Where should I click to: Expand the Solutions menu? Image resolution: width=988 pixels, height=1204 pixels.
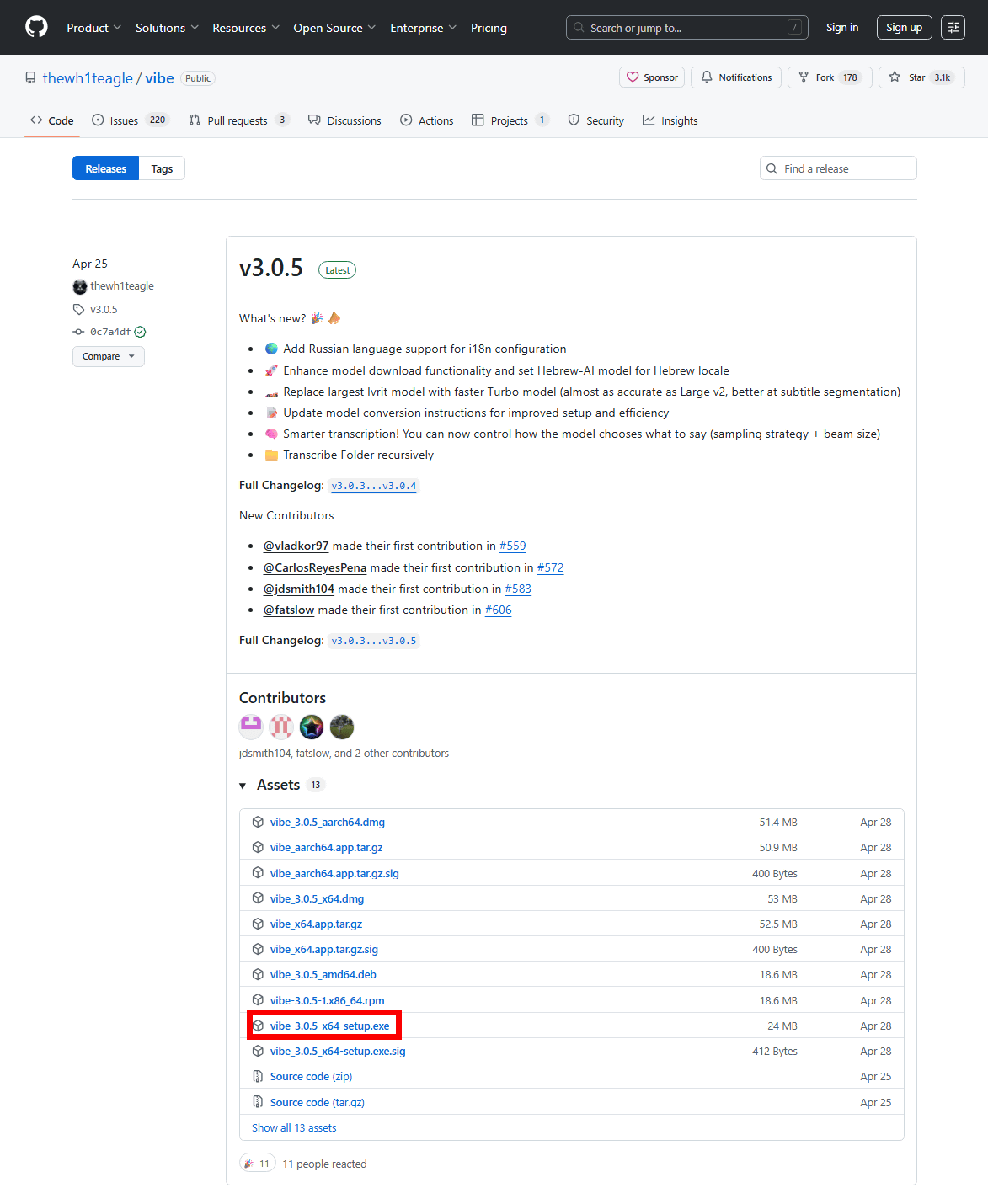pyautogui.click(x=168, y=28)
